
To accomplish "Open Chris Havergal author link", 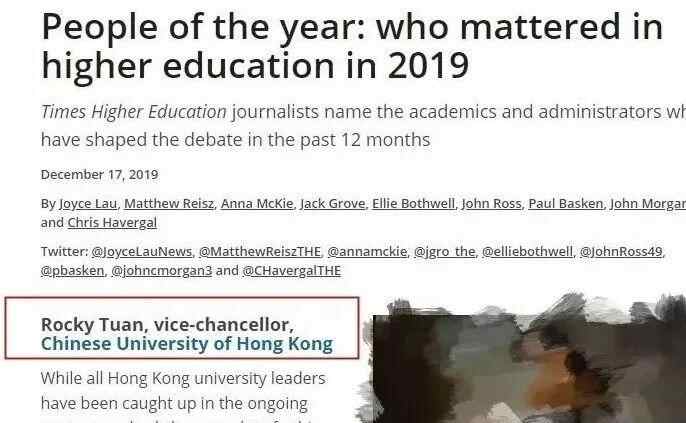I will [112, 222].
